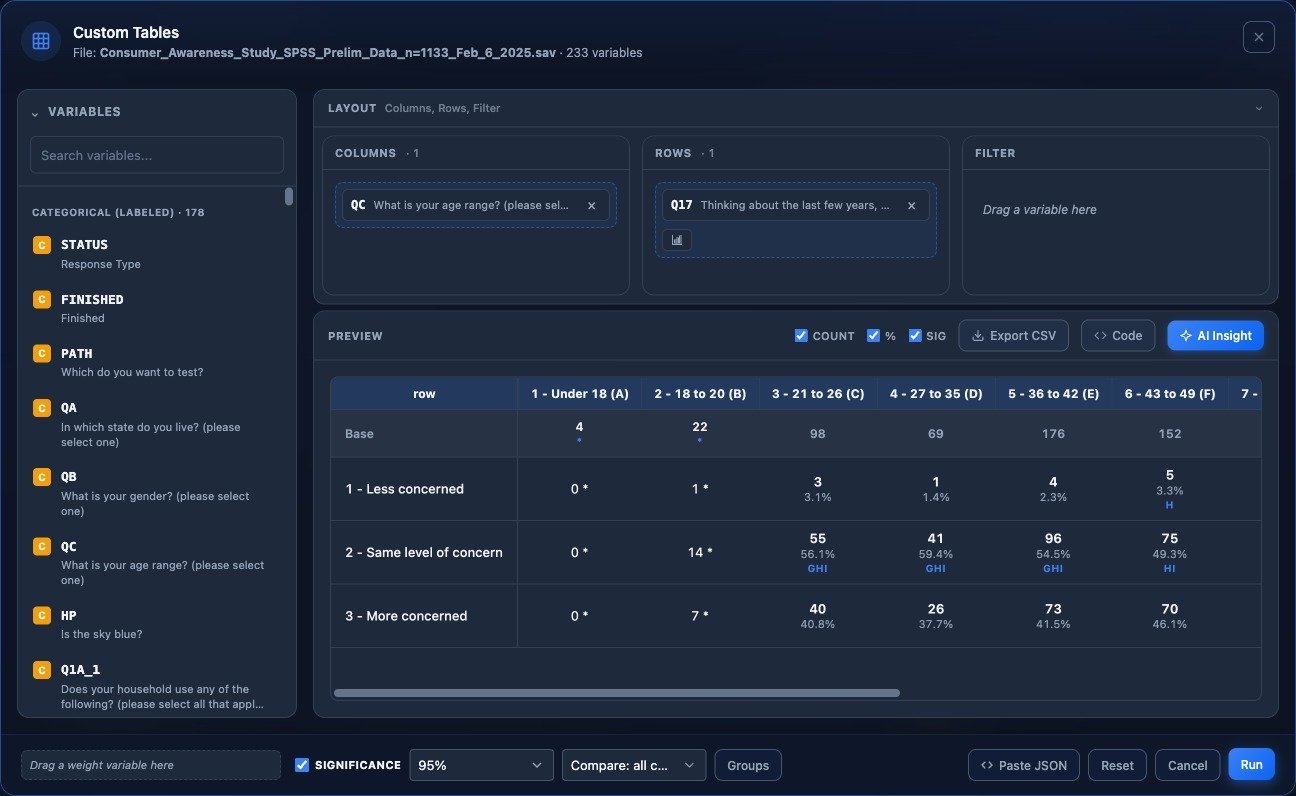Click FINISHED variable category icon
Viewport: 1296px width, 796px height.
point(41,299)
